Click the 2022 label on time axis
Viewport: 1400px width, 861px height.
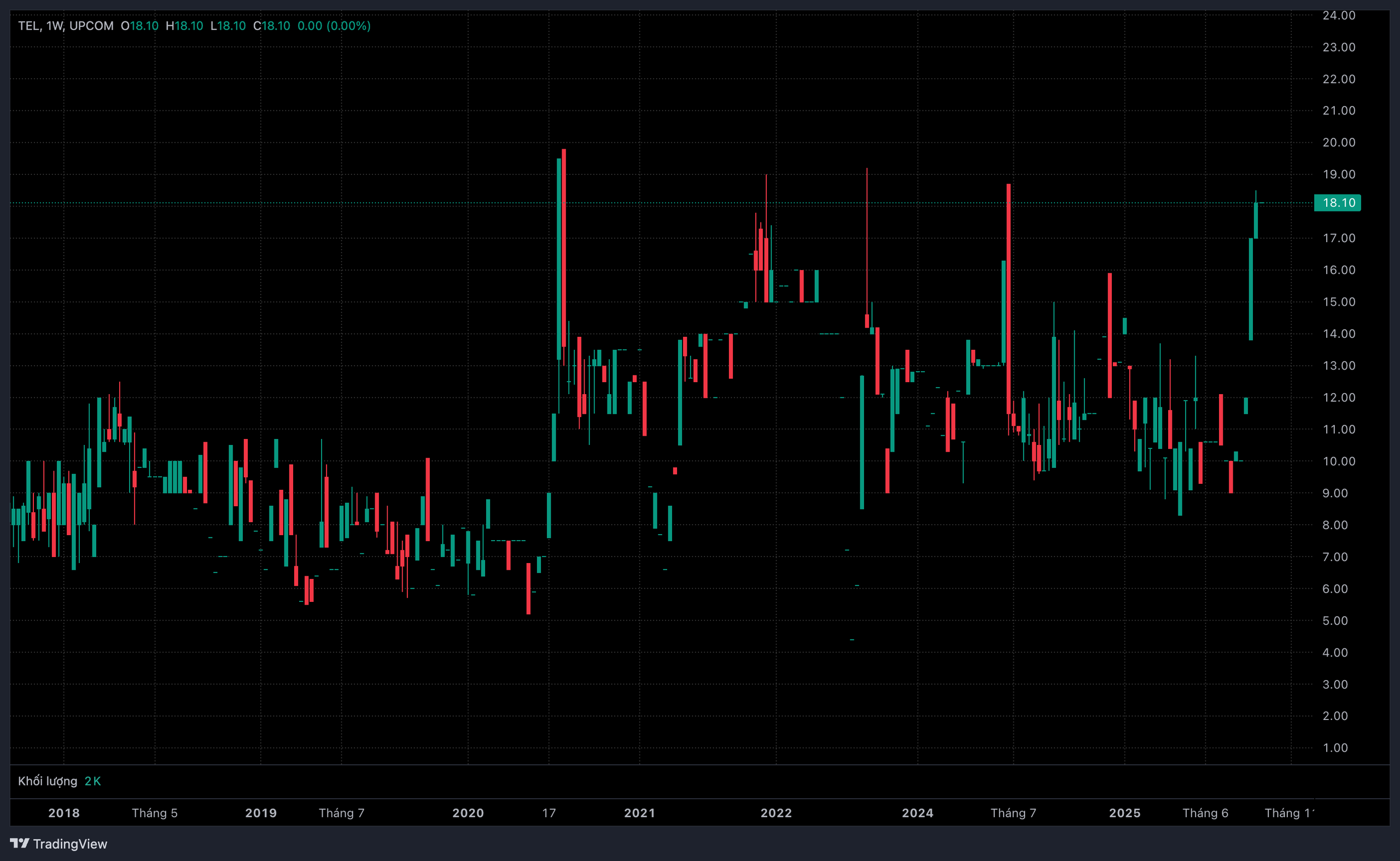click(776, 812)
